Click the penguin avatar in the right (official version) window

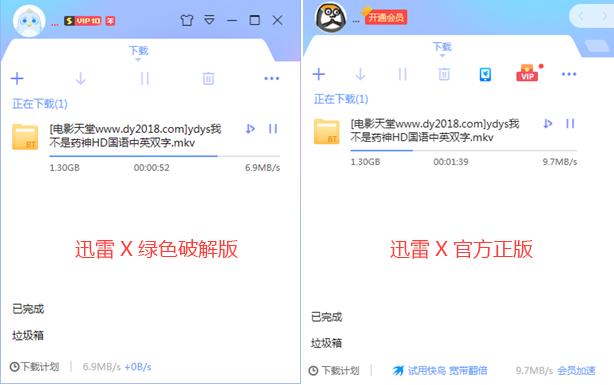[331, 18]
